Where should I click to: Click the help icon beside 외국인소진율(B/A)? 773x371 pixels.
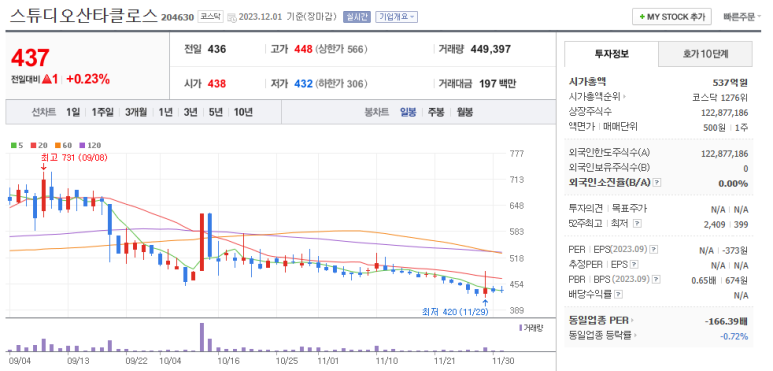(657, 183)
